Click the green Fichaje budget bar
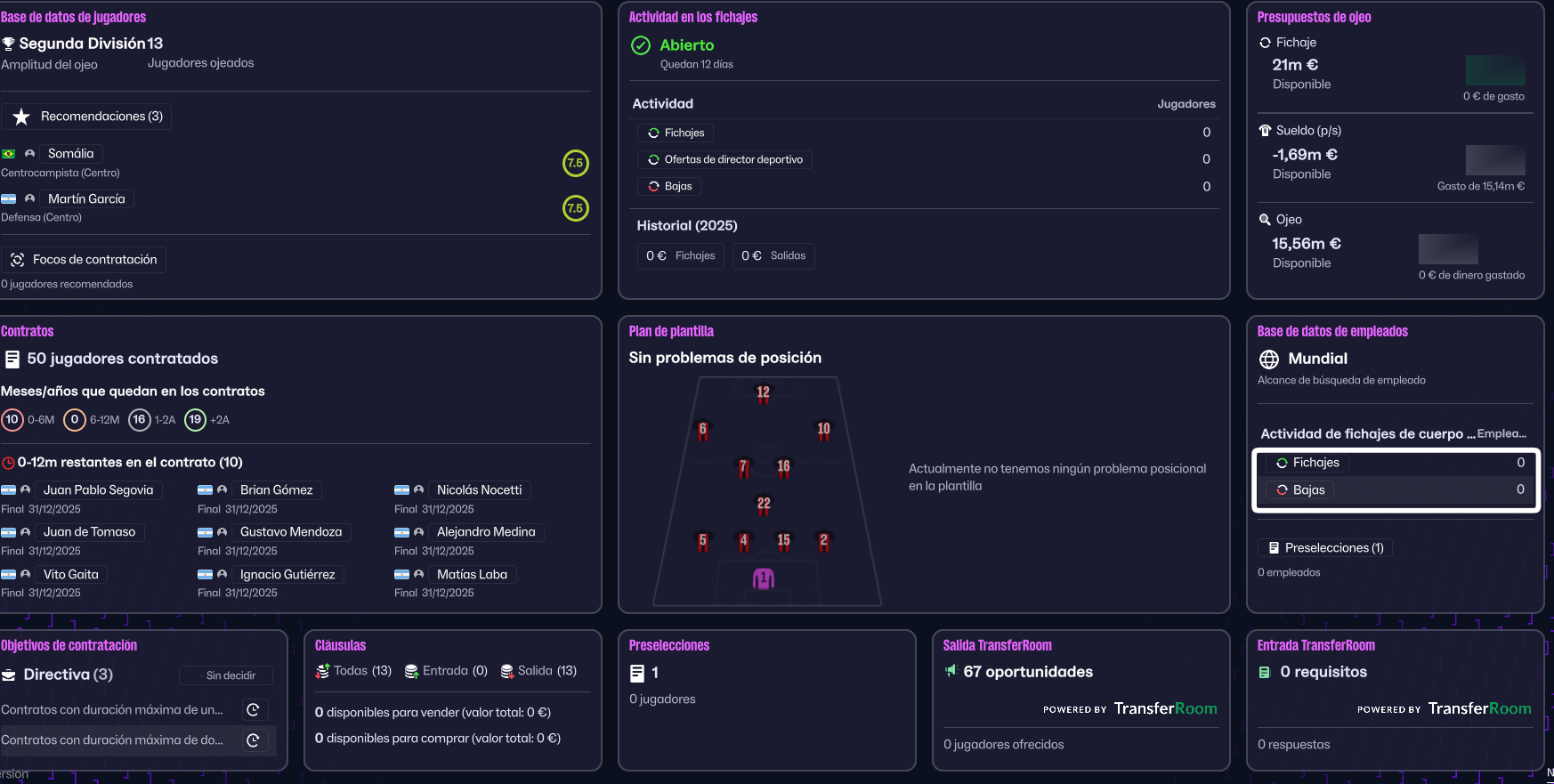Viewport: 1554px width, 784px height. [1495, 70]
